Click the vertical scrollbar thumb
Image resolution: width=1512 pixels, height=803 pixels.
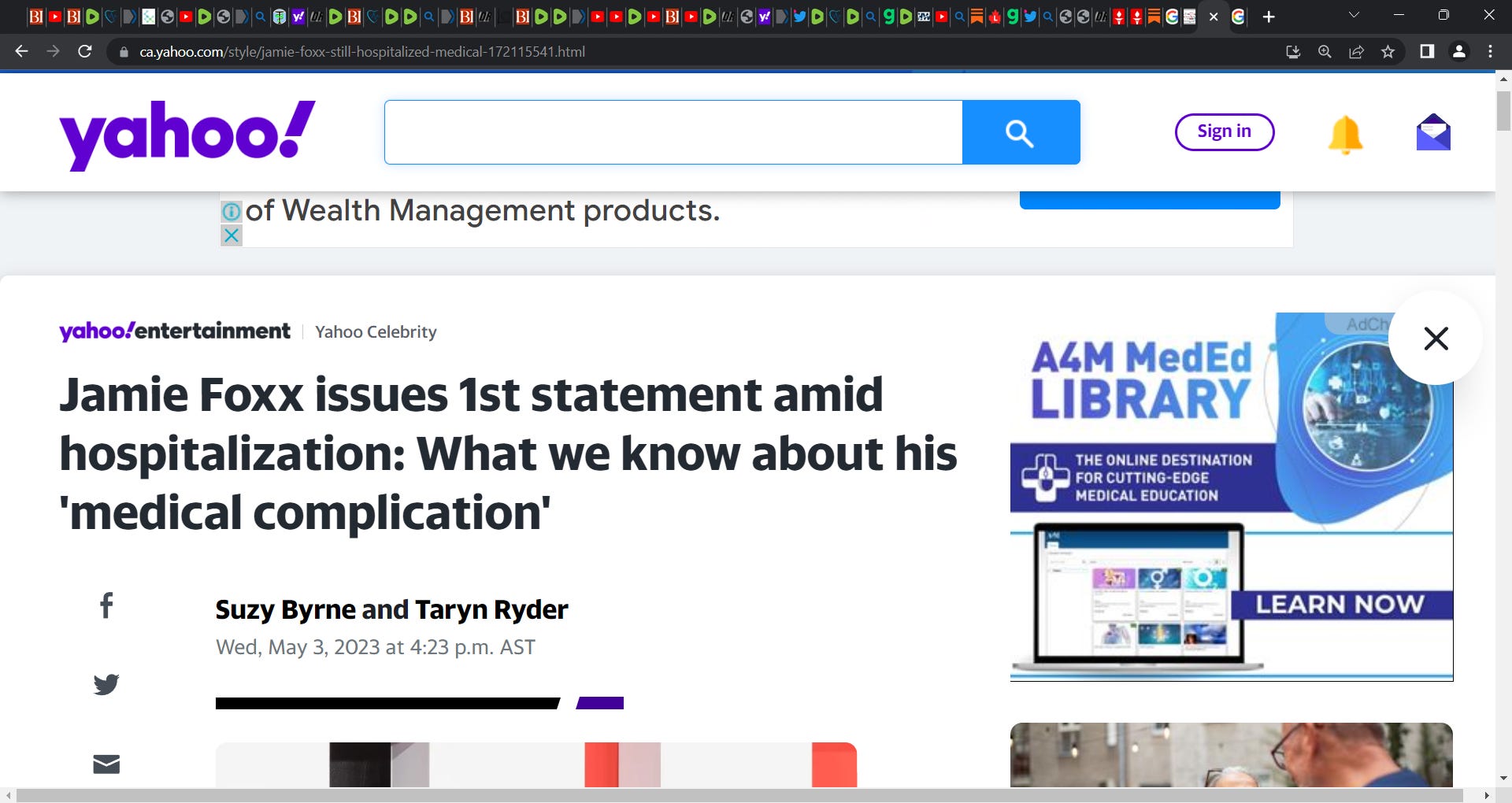point(1503,110)
